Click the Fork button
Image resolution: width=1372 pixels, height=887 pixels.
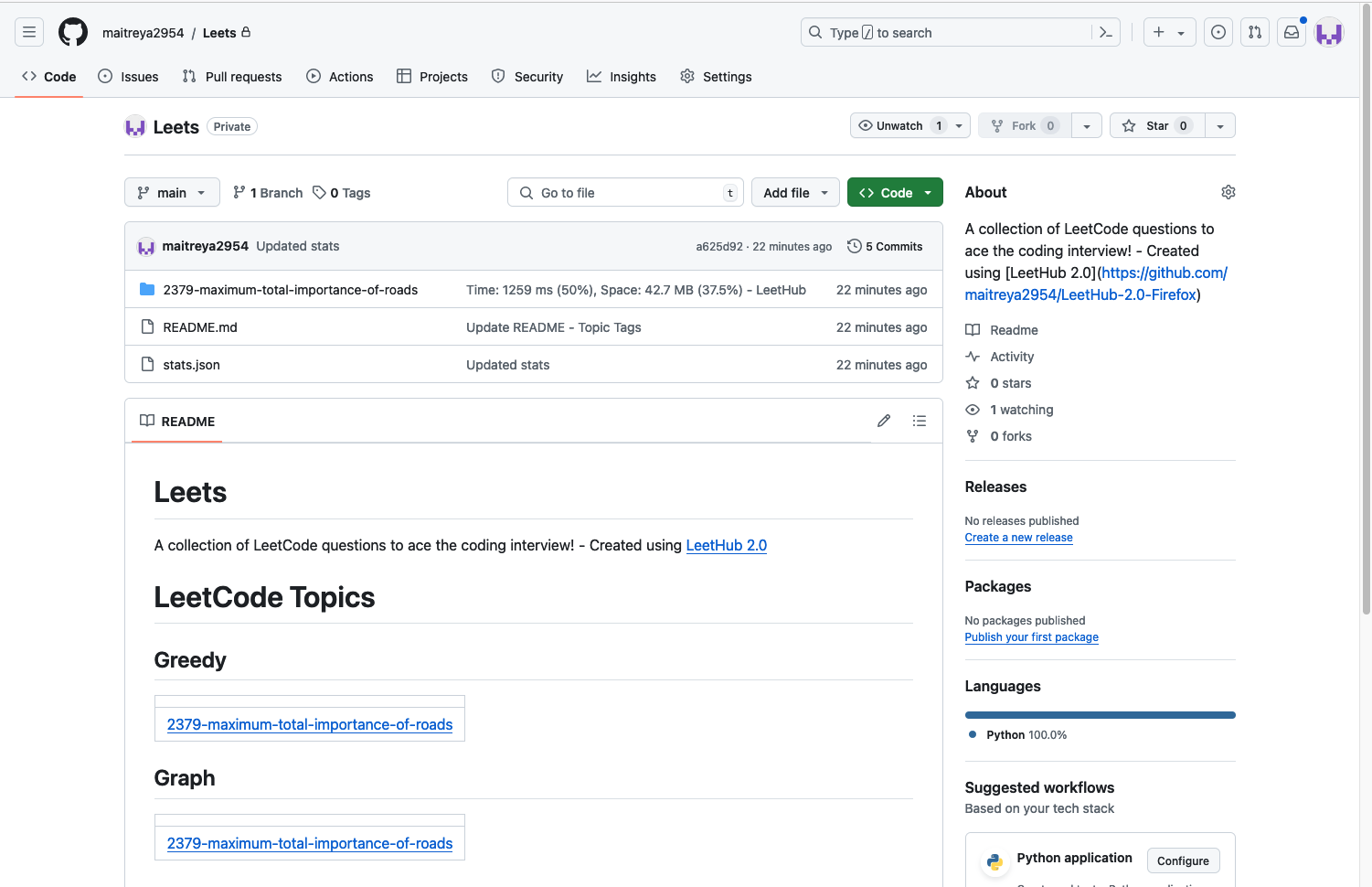tap(1025, 125)
